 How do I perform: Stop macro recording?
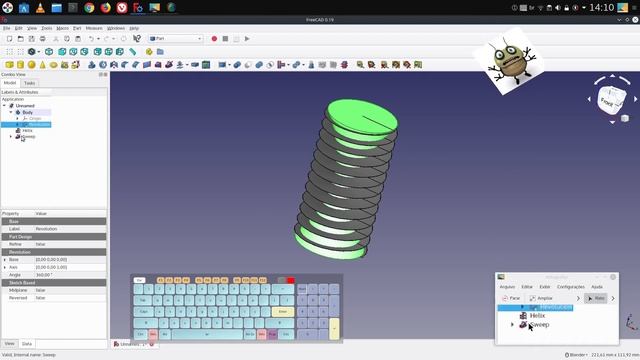pos(225,38)
